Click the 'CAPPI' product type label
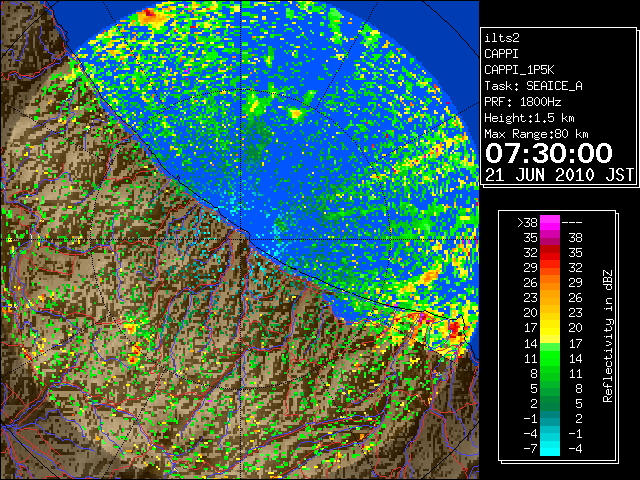The height and width of the screenshot is (480, 640). (x=501, y=54)
